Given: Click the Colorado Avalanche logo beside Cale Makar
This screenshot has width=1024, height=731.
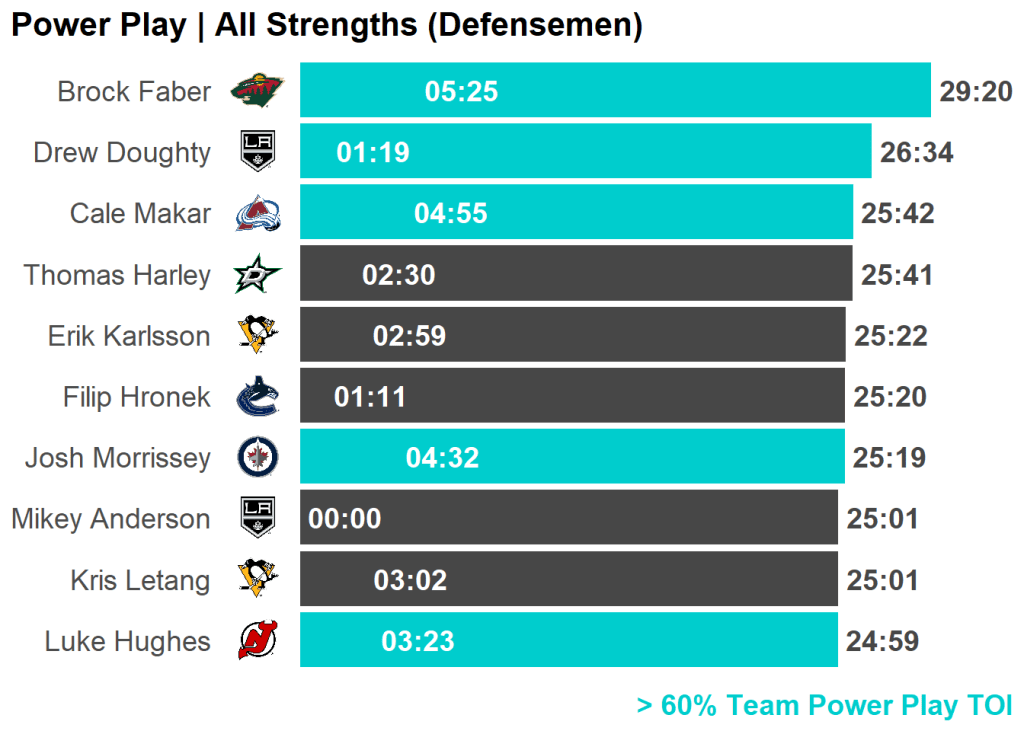Looking at the screenshot, I should pyautogui.click(x=257, y=214).
